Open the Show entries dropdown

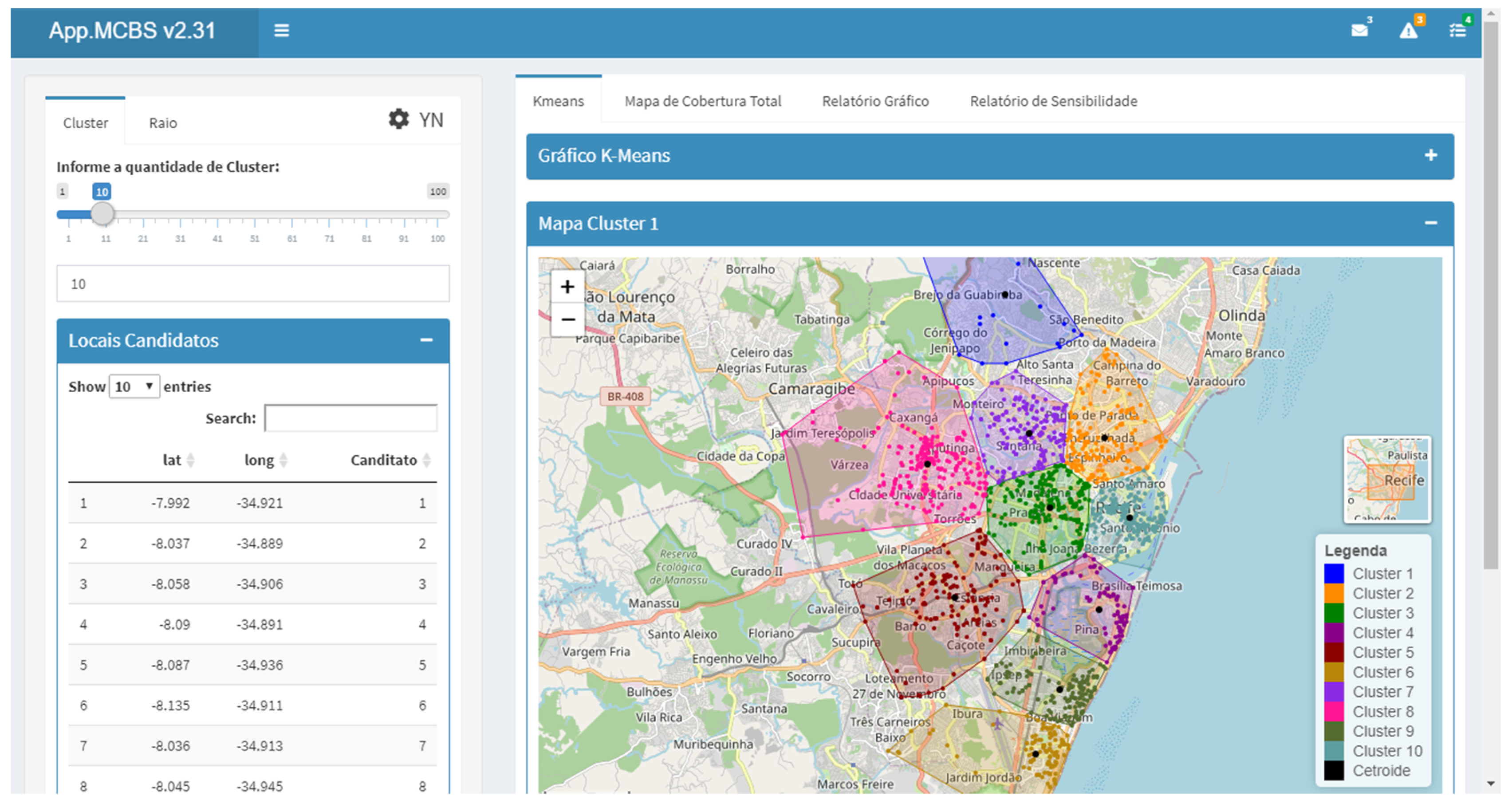tap(134, 387)
